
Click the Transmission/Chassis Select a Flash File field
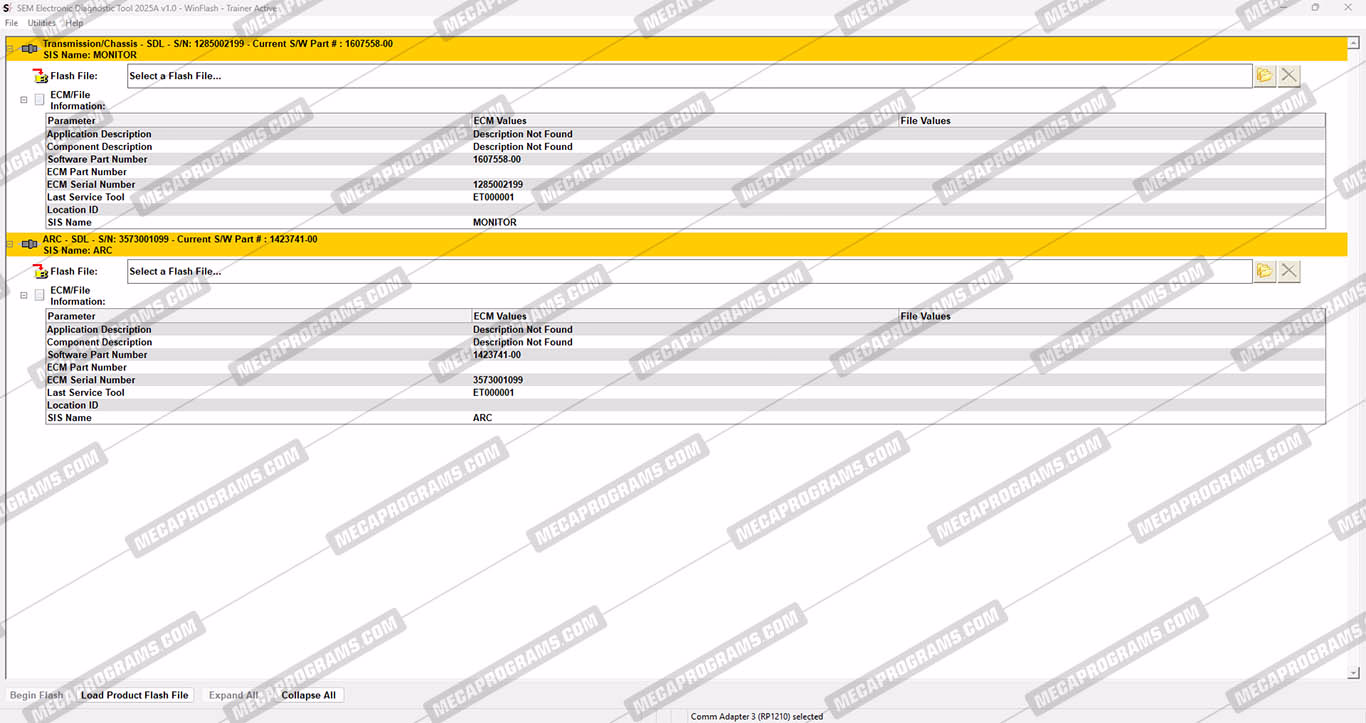tap(688, 76)
